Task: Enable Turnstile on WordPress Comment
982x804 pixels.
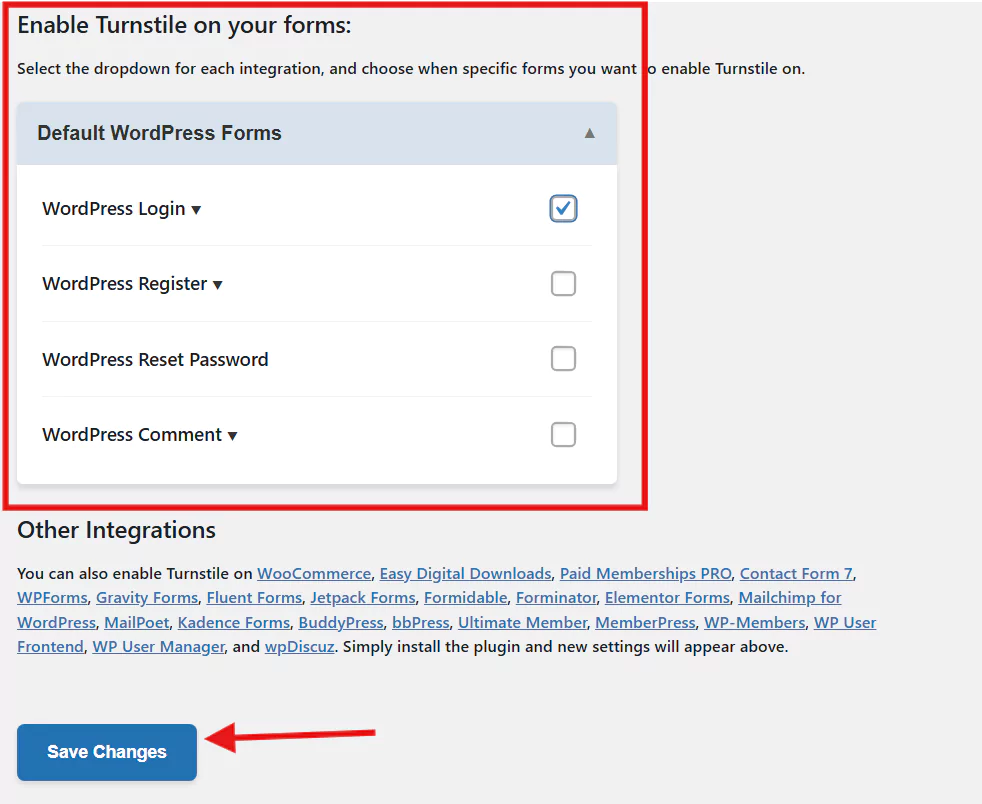Action: [563, 435]
